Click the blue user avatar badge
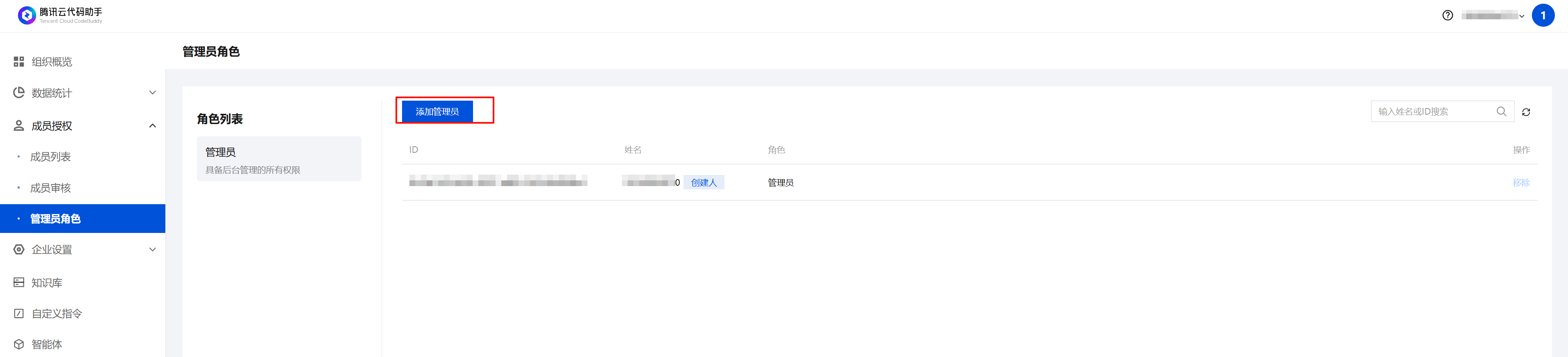The image size is (1568, 357). (1543, 16)
